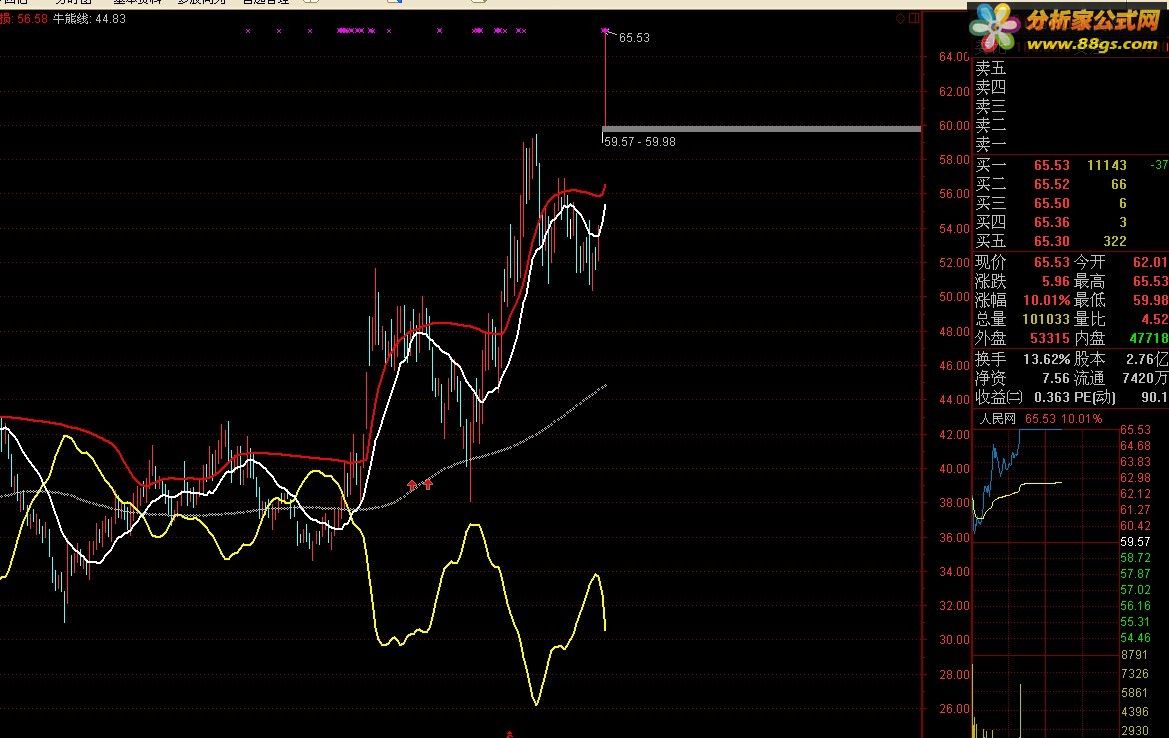1169x738 pixels.
Task: Click the magenta marker above the 65.53 peak
Action: [605, 31]
